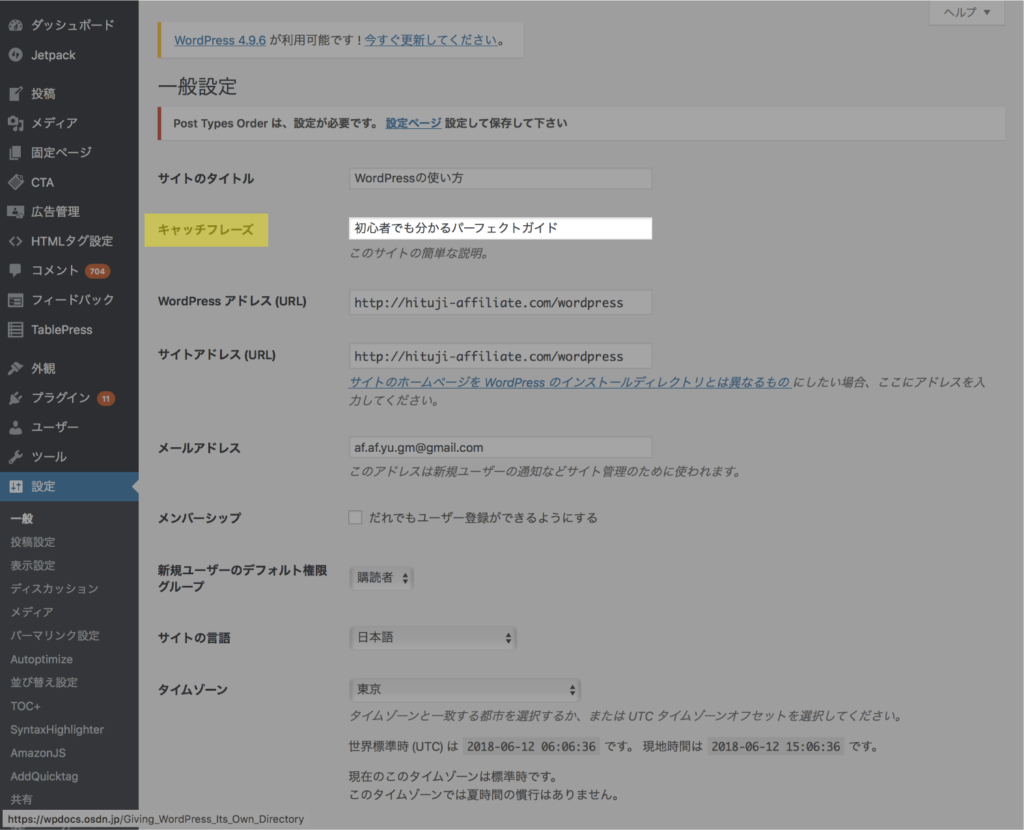
Task: Click the キャッチフレーズ tagline input field
Action: (x=500, y=228)
